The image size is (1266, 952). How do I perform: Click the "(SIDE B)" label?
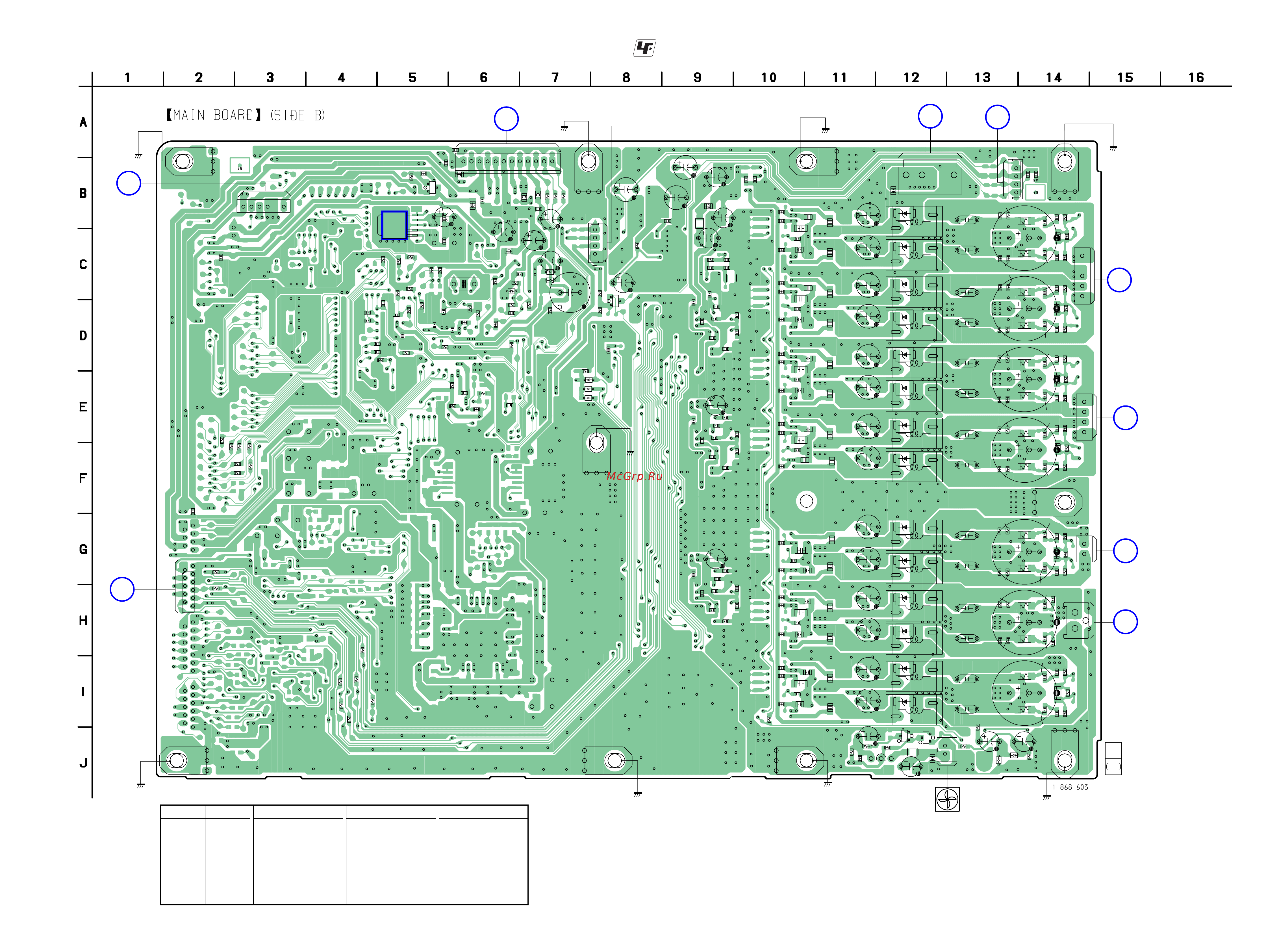(x=298, y=115)
